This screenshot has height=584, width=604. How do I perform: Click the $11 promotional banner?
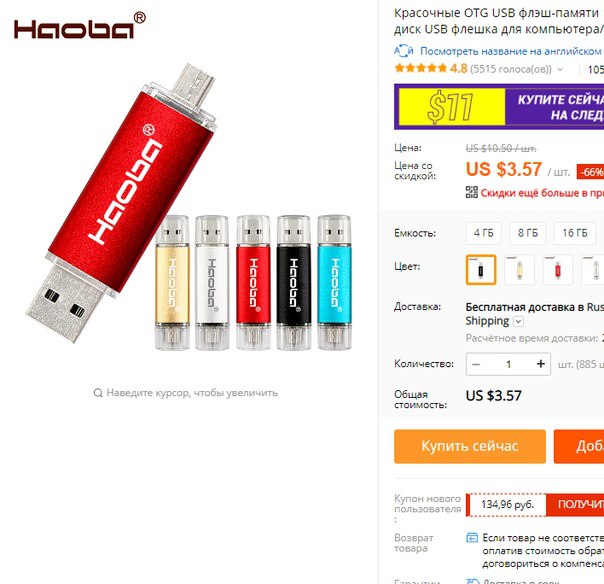499,107
